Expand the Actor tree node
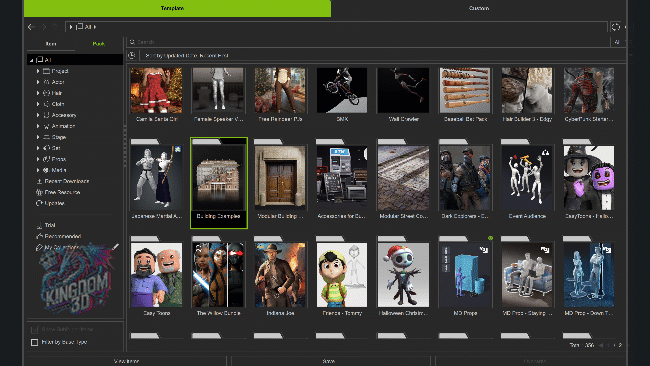Screen dimensions: 650x366 pos(38,82)
